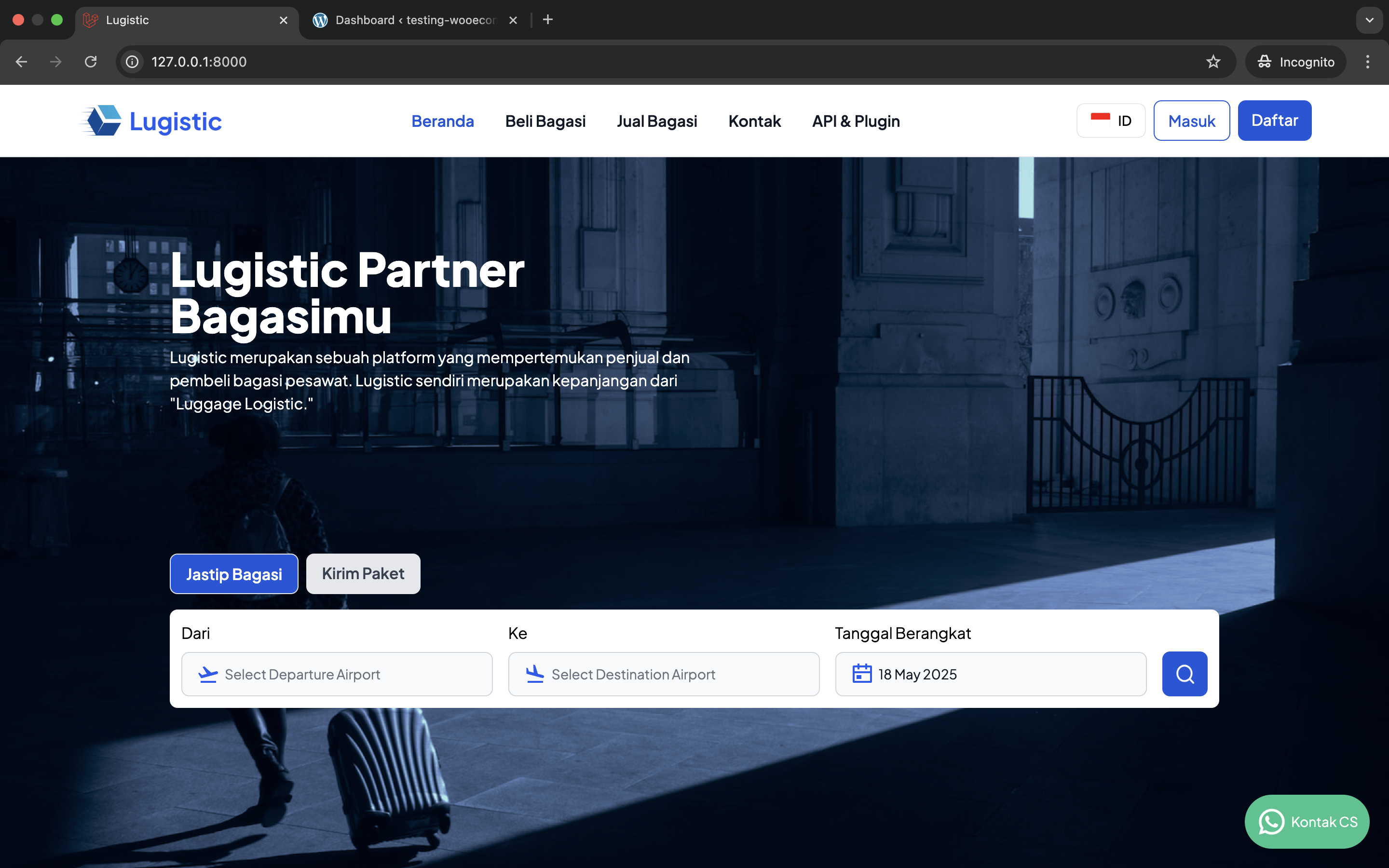This screenshot has height=868, width=1389.
Task: Open the Kontak page link
Action: coord(754,121)
